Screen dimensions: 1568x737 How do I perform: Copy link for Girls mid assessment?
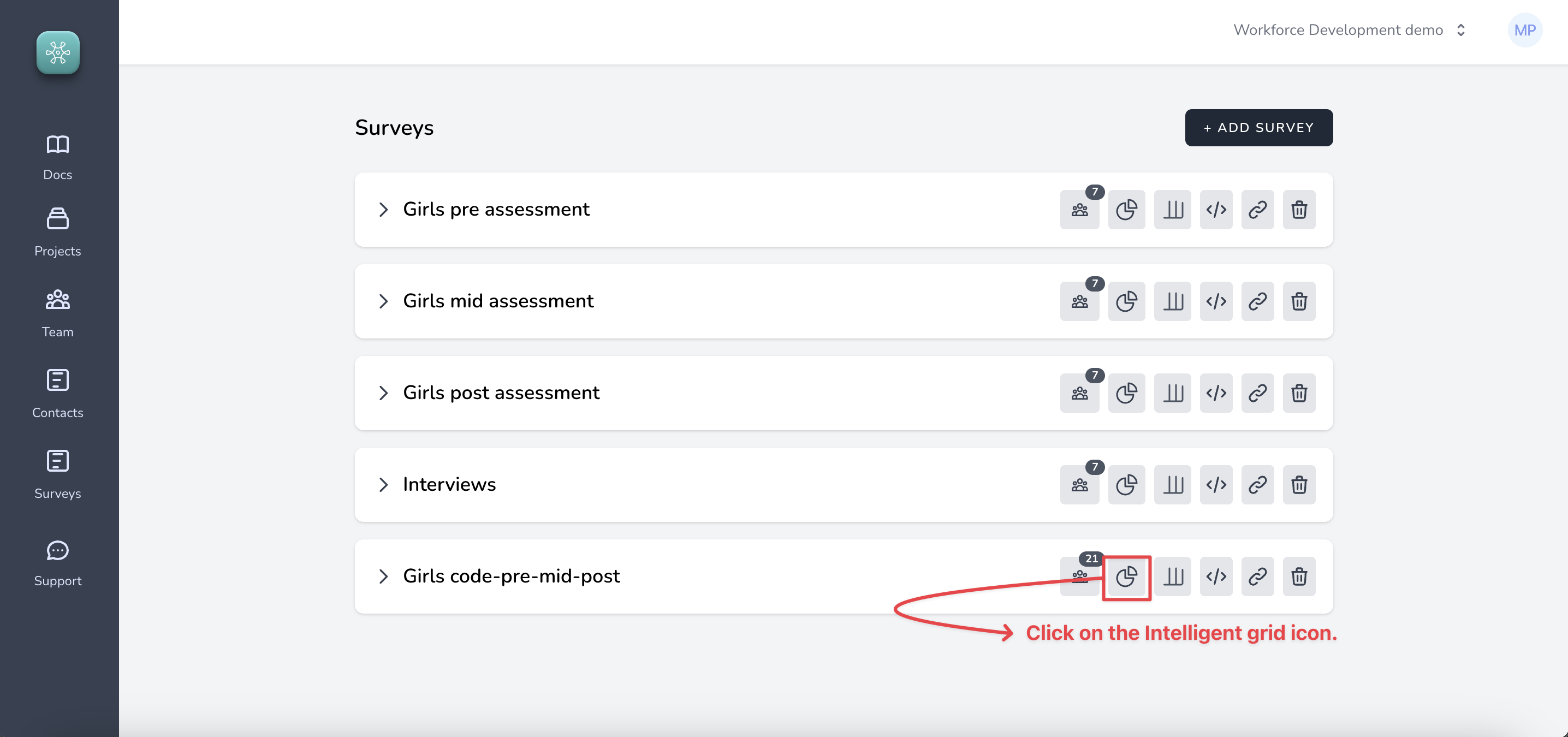coord(1257,301)
